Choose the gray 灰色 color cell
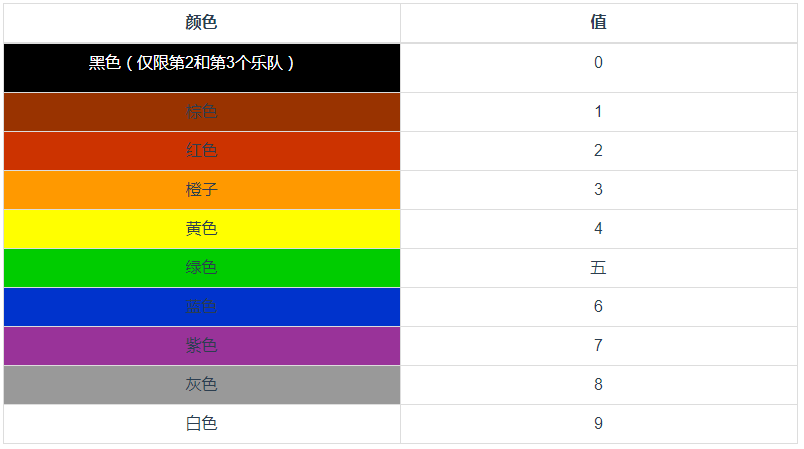Image resolution: width=804 pixels, height=449 pixels. coord(201,384)
